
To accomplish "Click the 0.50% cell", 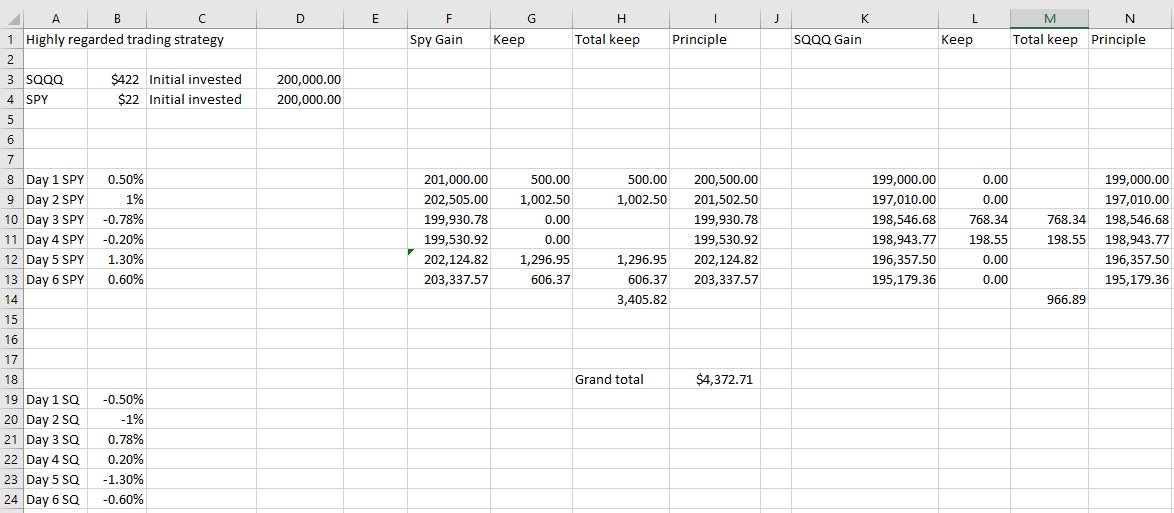I will 117,179.
